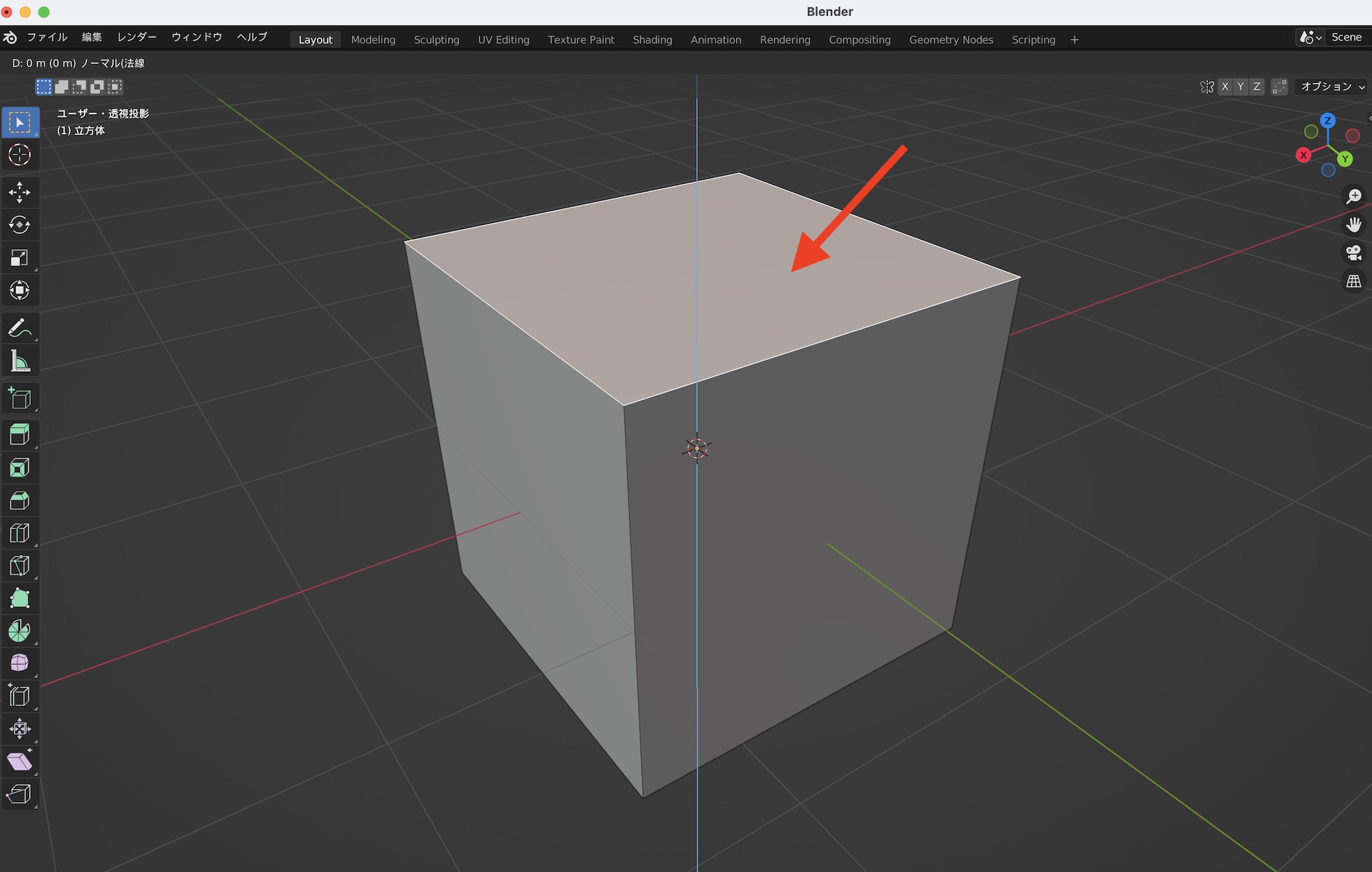Select the Loop Cut tool
Viewport: 1372px width, 872px height.
[x=19, y=533]
